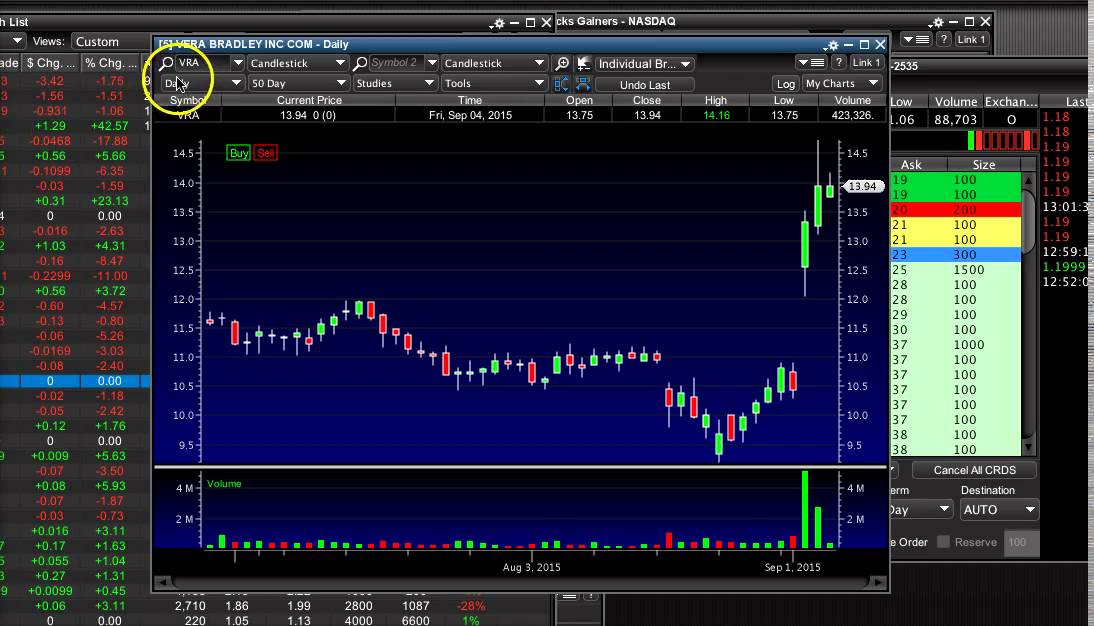Click the ask row with size 1000
This screenshot has height=626, width=1094.
pyautogui.click(x=956, y=345)
